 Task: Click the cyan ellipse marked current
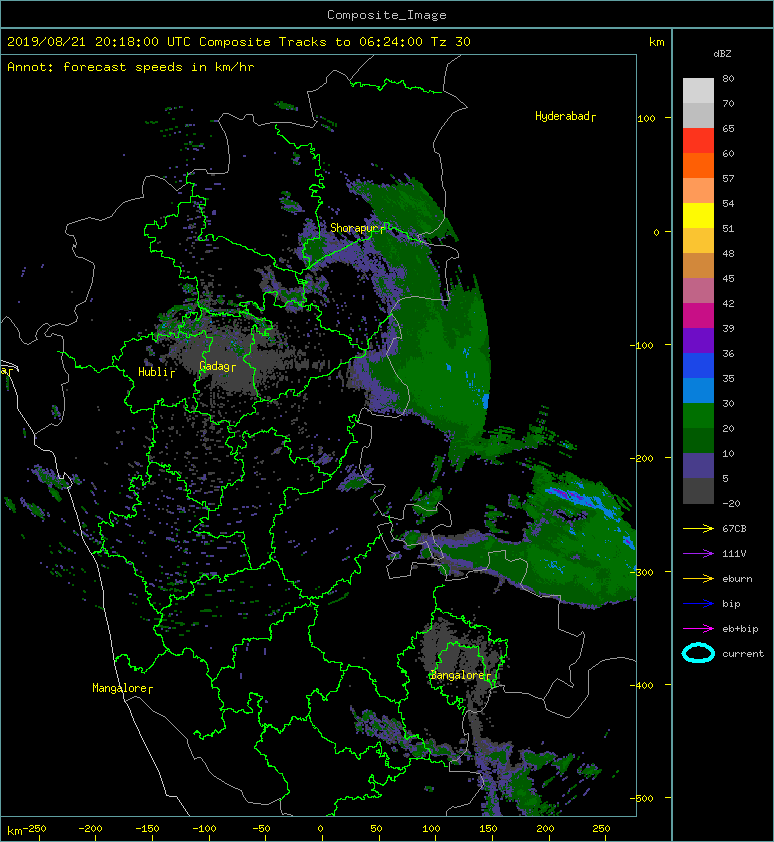(698, 653)
